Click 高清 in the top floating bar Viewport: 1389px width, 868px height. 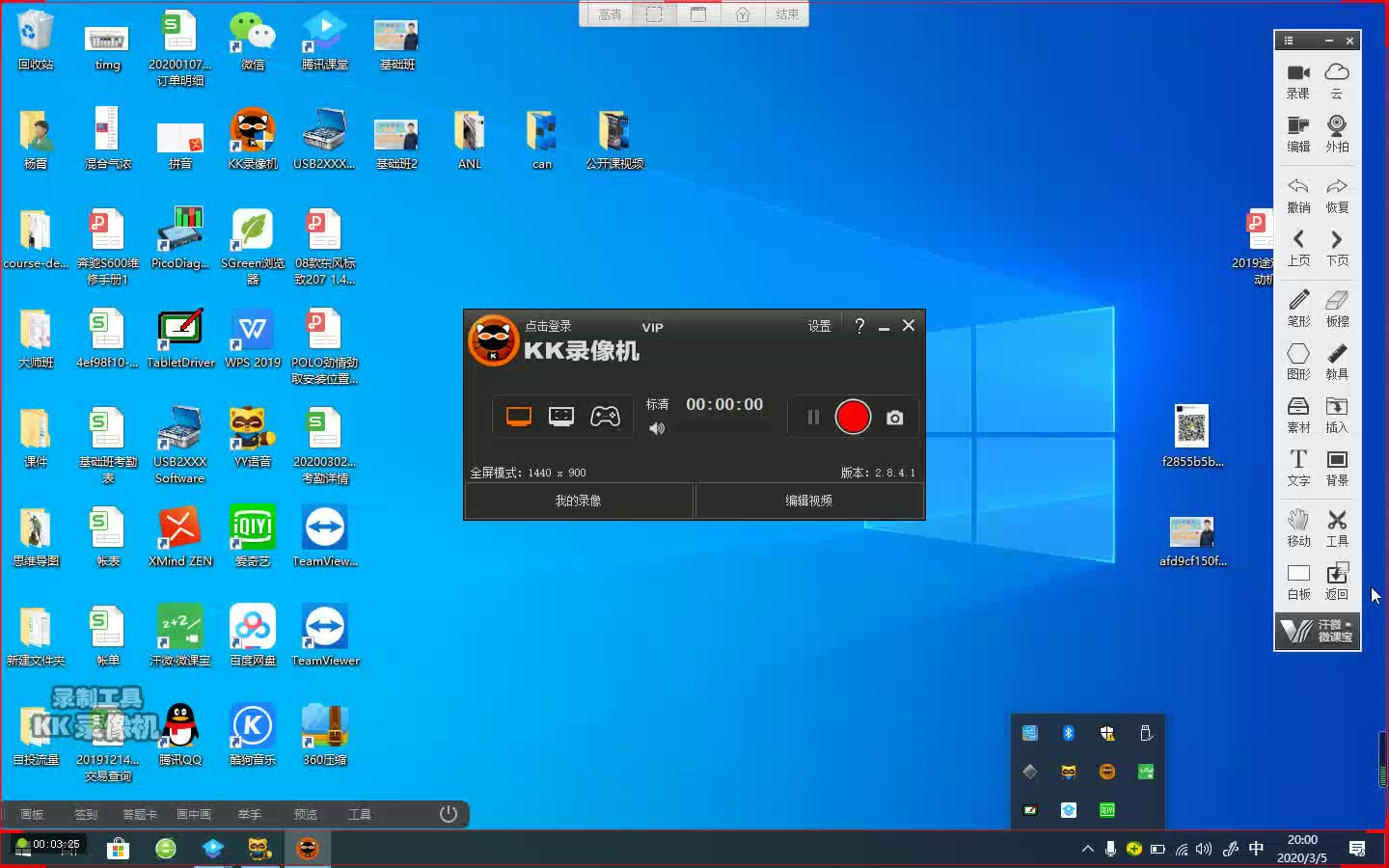pyautogui.click(x=610, y=14)
